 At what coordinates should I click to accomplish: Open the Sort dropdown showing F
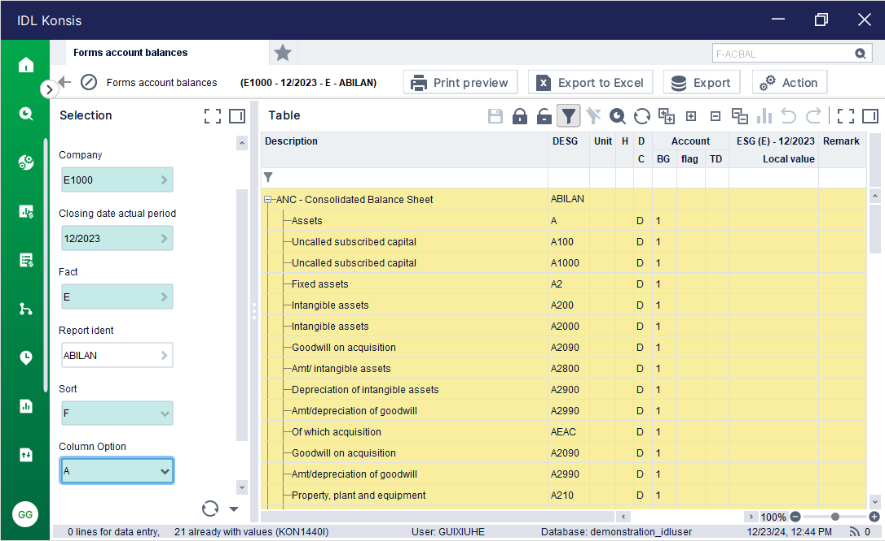(117, 414)
